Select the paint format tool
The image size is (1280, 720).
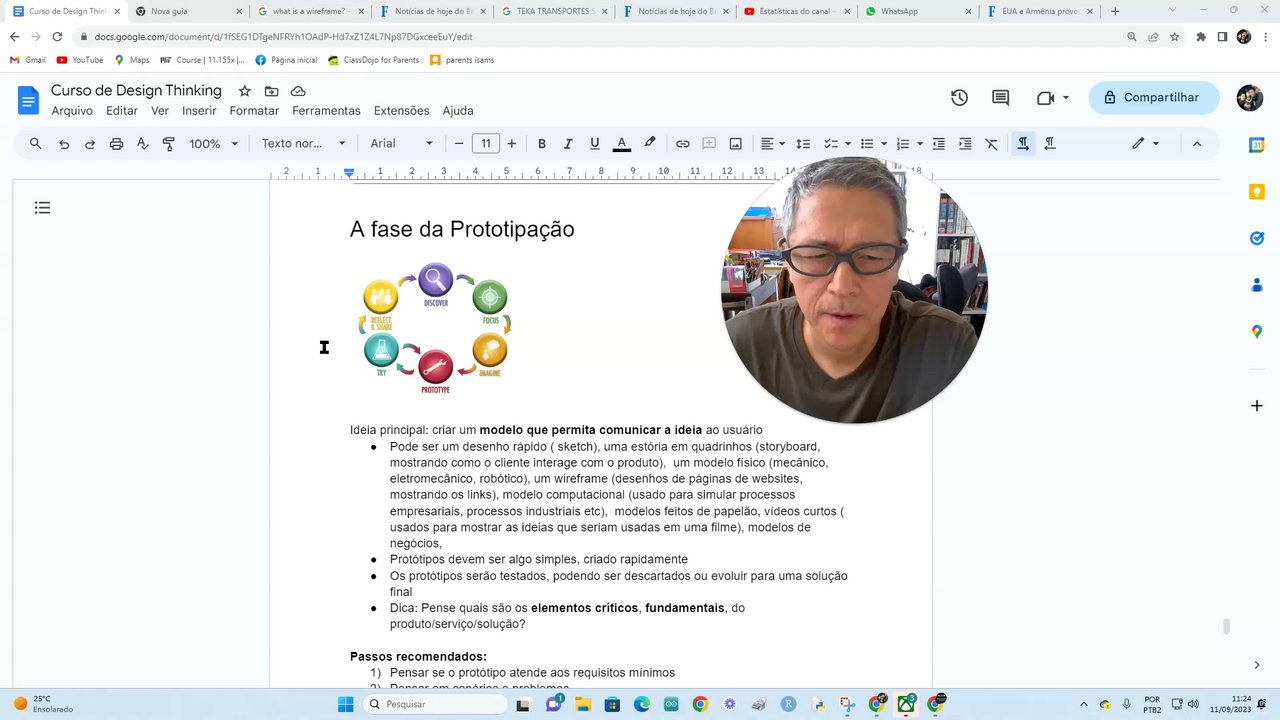coord(168,144)
